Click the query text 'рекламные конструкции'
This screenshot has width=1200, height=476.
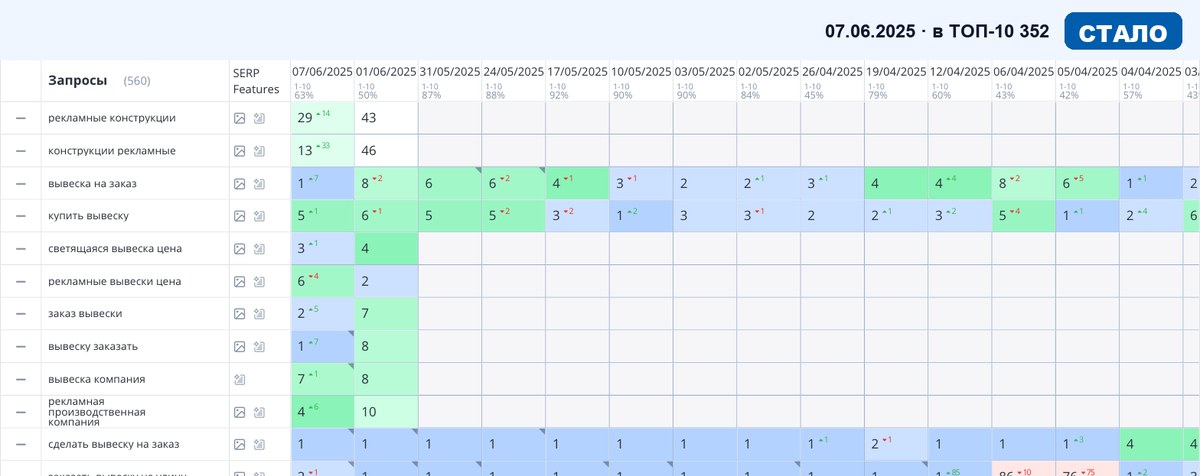tap(112, 118)
